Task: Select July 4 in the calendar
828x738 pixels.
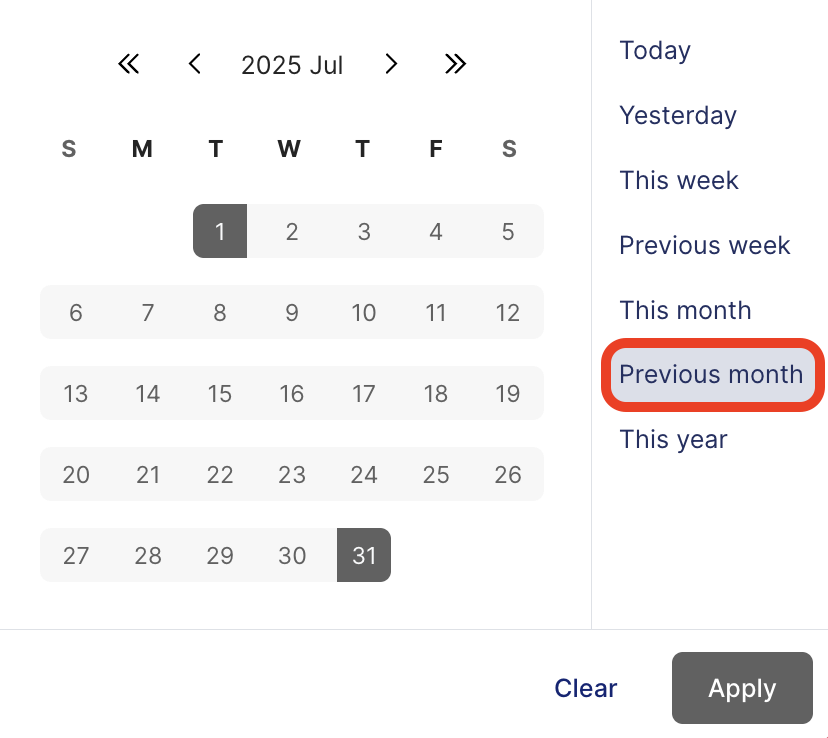Action: pos(436,231)
